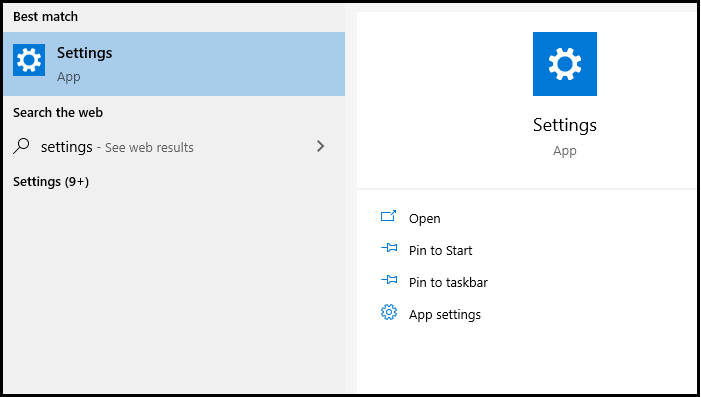This screenshot has height=397, width=701.
Task: Click the 'App' subtitle in best match row
Action: (x=68, y=77)
